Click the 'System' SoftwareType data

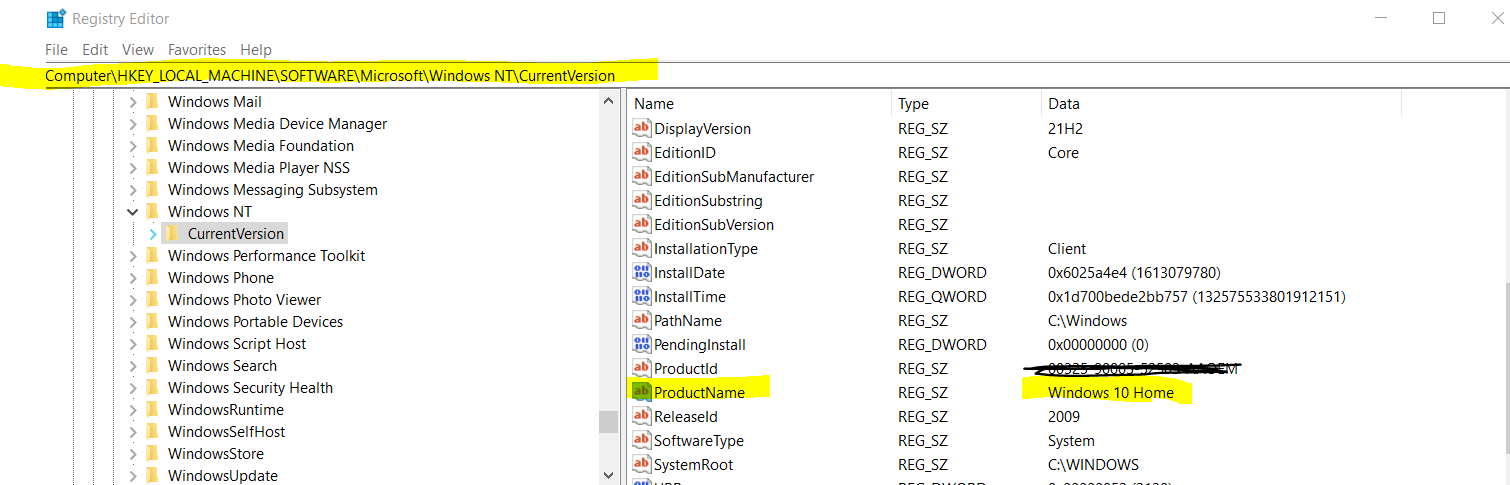pyautogui.click(x=1071, y=440)
